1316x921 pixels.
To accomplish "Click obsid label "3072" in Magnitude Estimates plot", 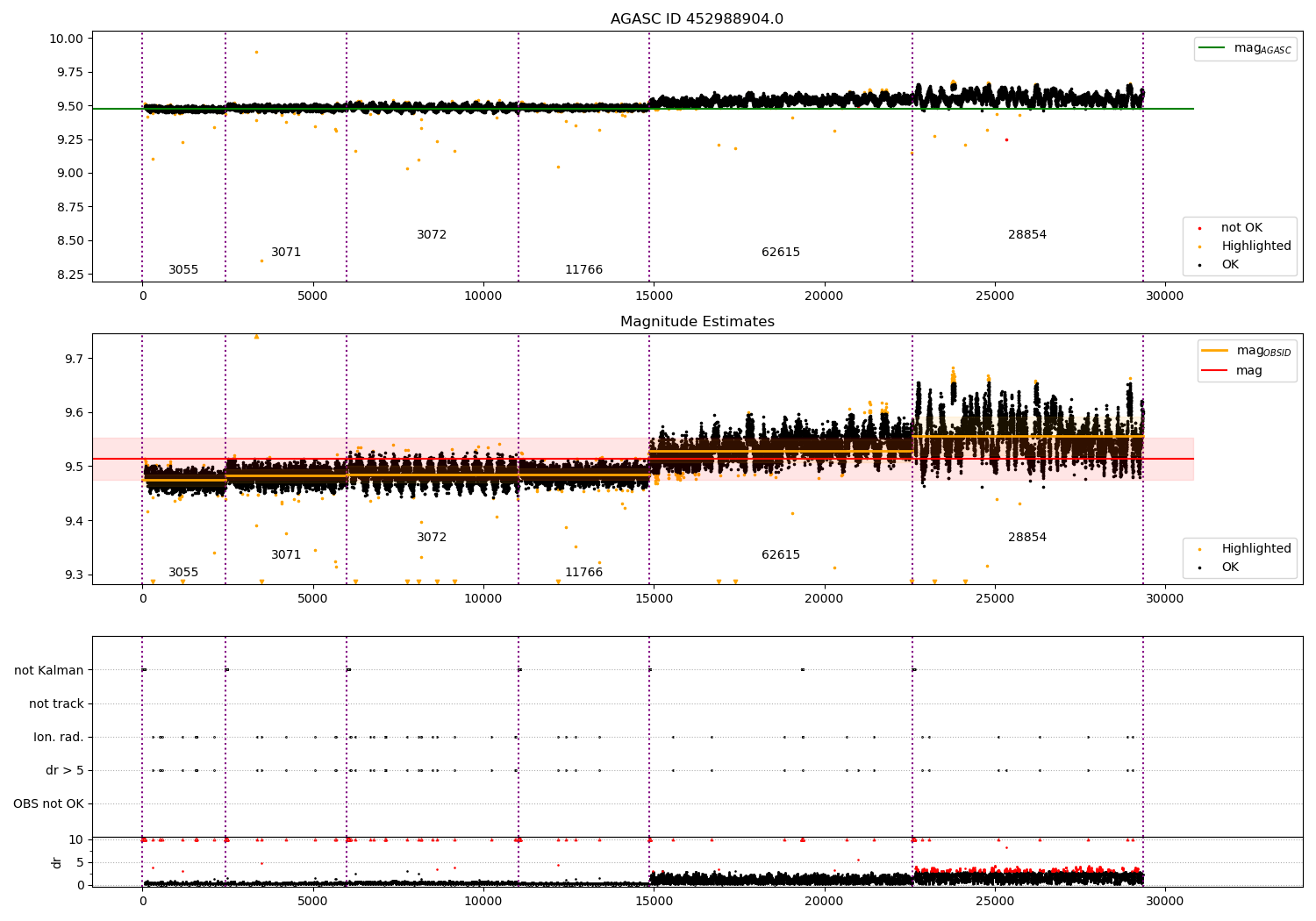I will [x=432, y=538].
